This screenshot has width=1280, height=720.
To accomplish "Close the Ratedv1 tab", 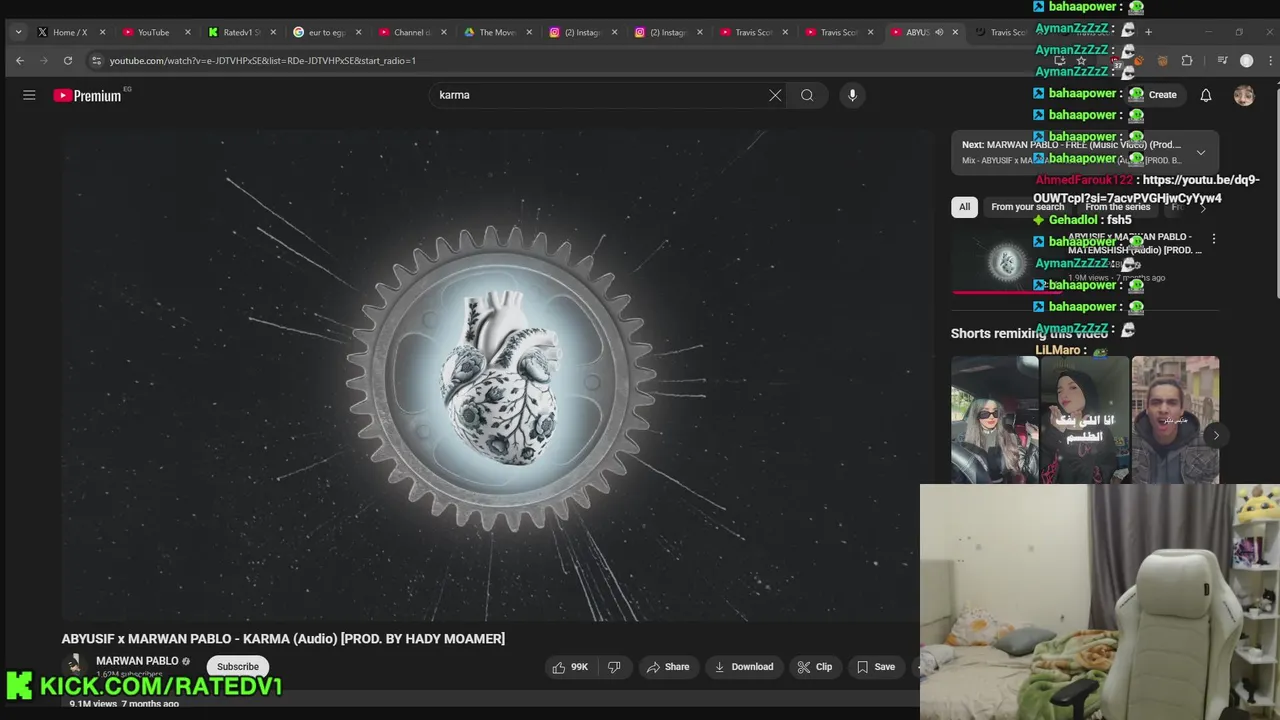I will point(273,32).
